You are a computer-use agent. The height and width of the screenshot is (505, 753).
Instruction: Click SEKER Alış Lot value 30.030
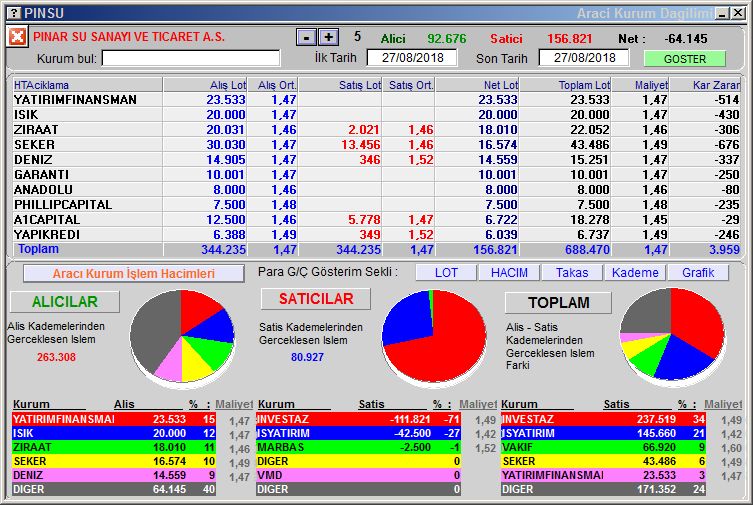click(x=226, y=144)
